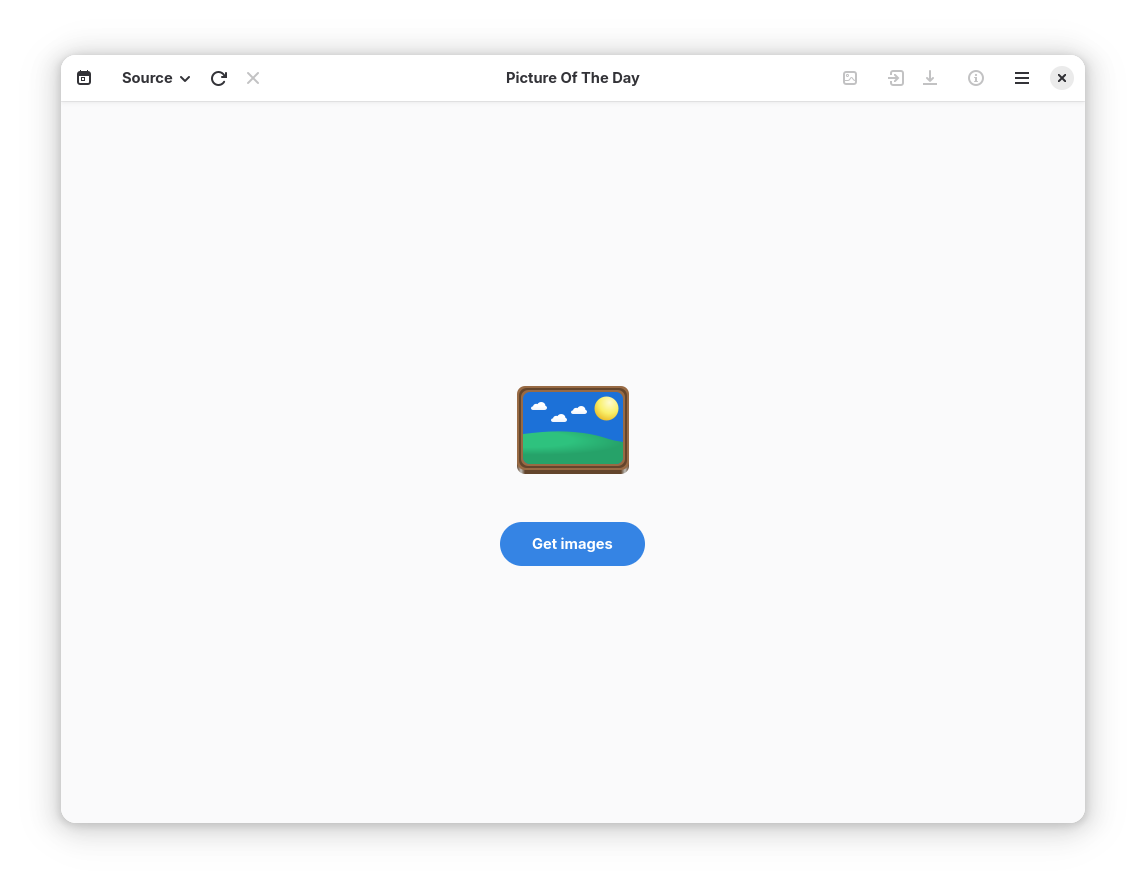Click the brown wooden frame's bottom edge
Image resolution: width=1146 pixels, height=890 pixels.
[573, 470]
